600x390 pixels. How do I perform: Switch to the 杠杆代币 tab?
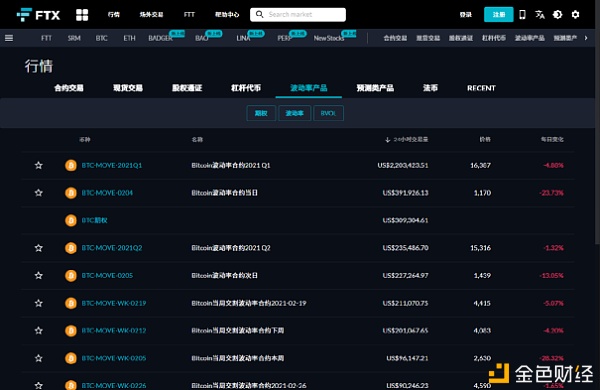click(x=246, y=88)
